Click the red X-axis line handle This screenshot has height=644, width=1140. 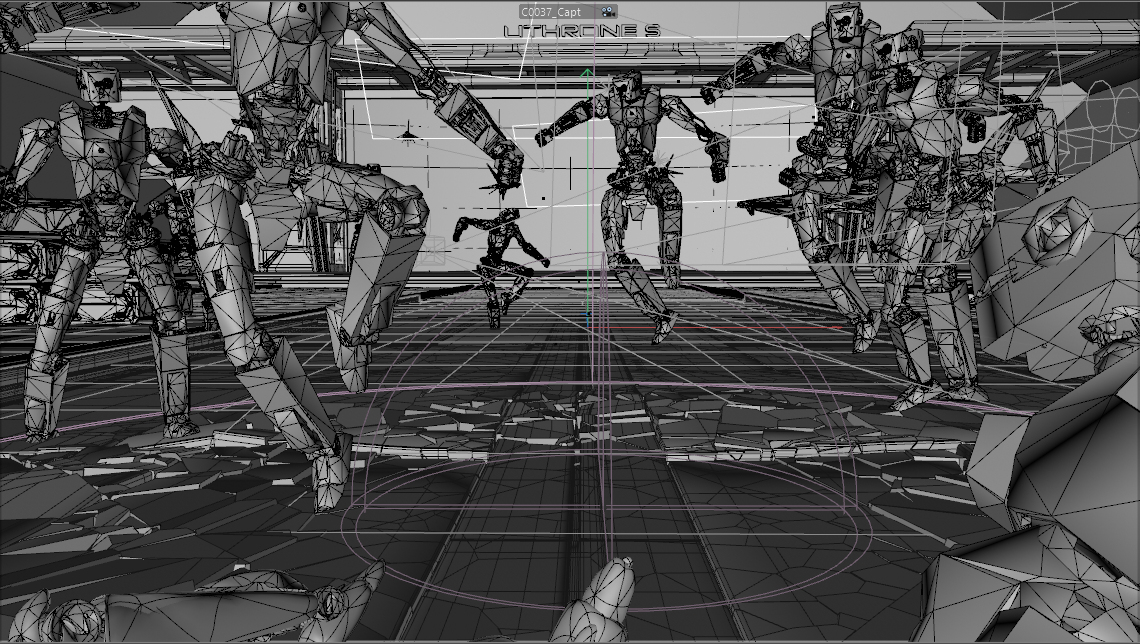pos(715,328)
